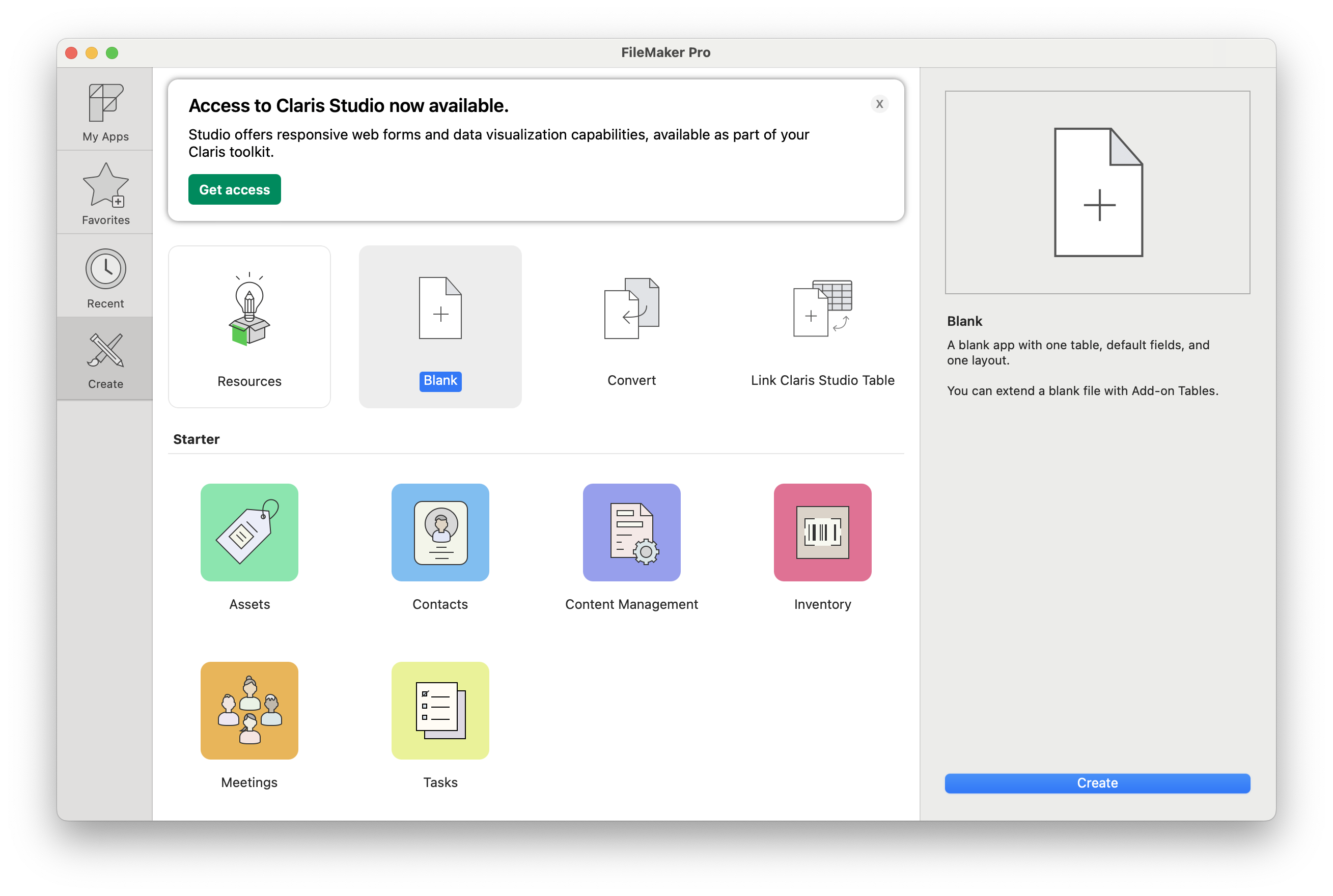Select the Blank label under the template
Image resolution: width=1333 pixels, height=896 pixels.
coord(440,381)
